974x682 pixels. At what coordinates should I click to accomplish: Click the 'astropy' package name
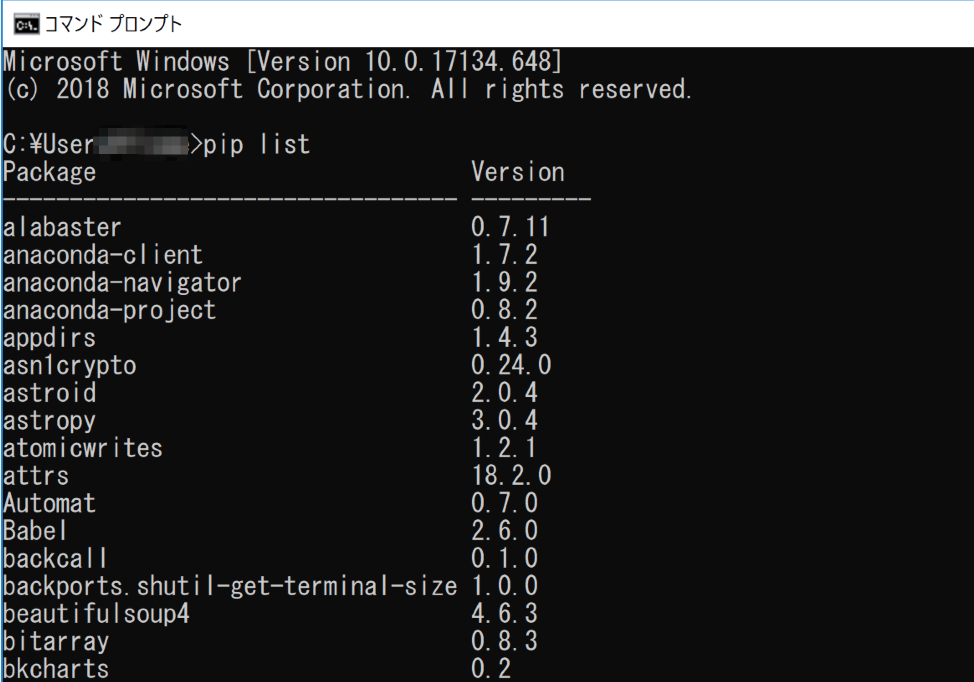[50, 421]
